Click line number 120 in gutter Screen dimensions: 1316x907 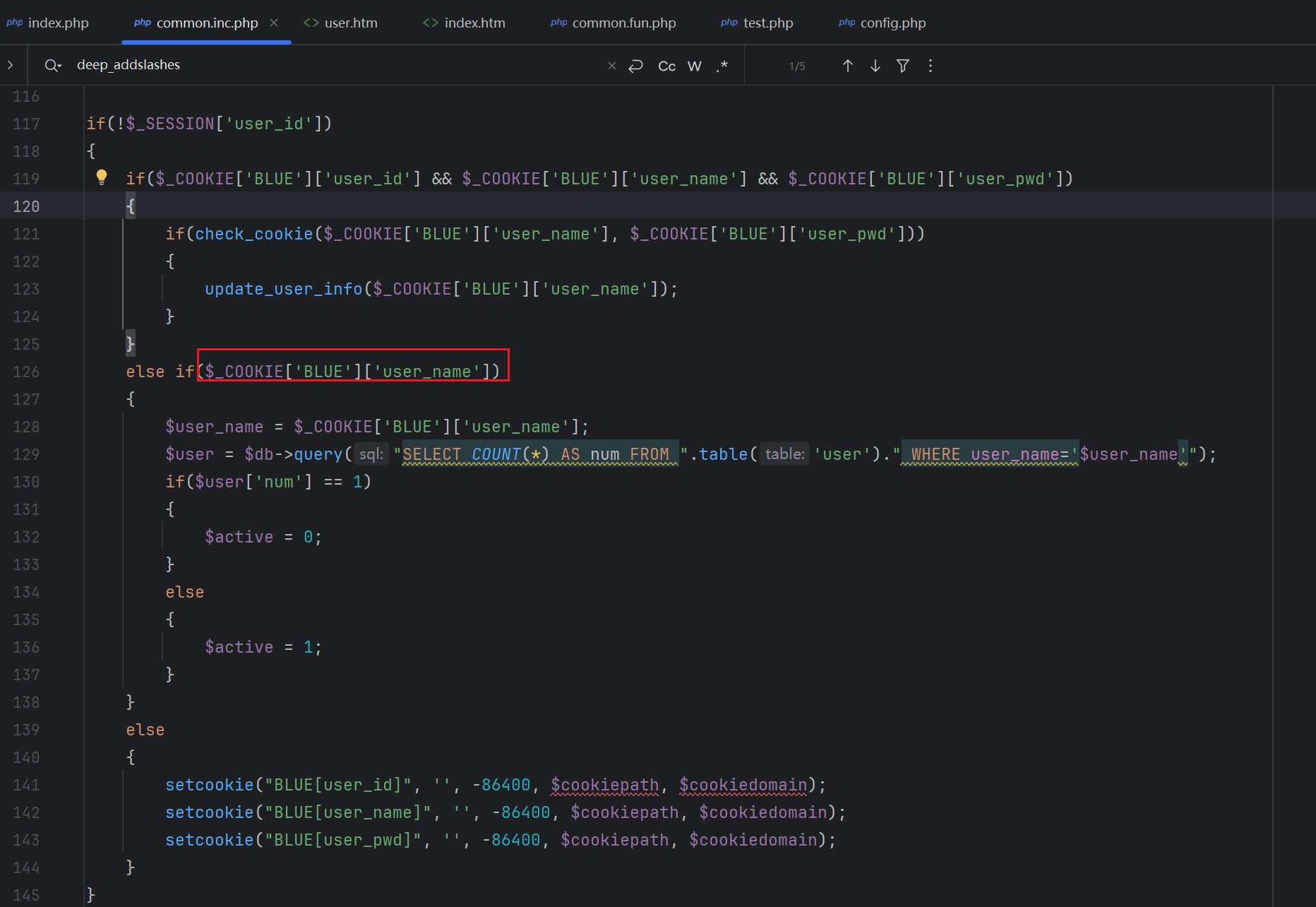tap(26, 206)
